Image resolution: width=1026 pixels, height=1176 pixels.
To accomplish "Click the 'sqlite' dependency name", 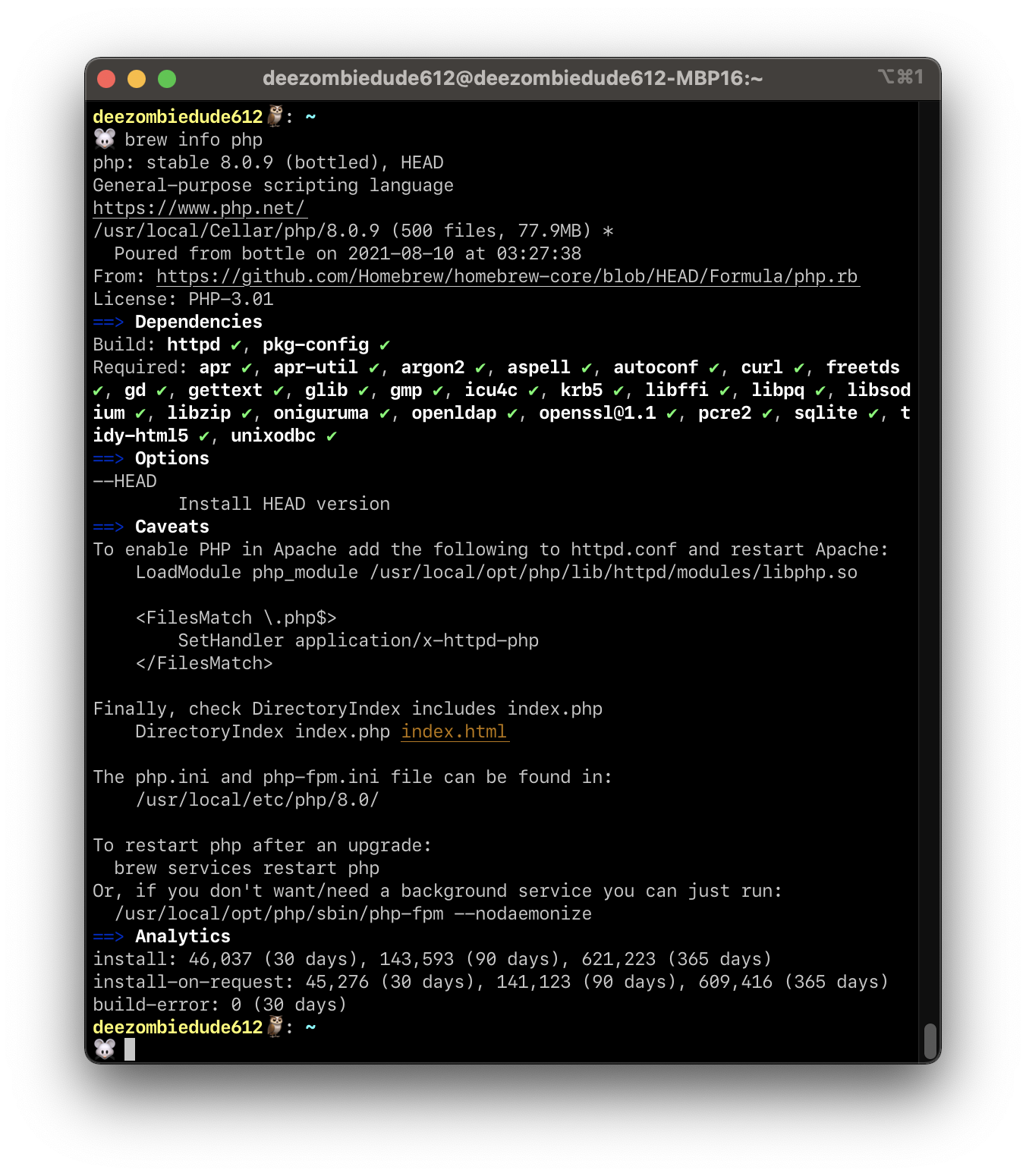I will click(826, 413).
